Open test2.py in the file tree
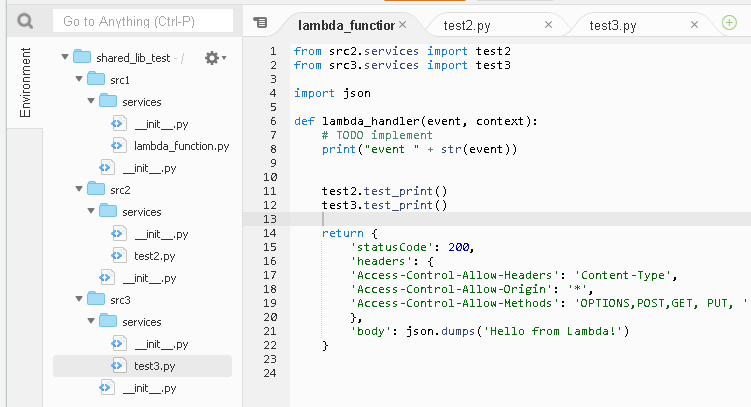This screenshot has height=407, width=751. click(154, 256)
